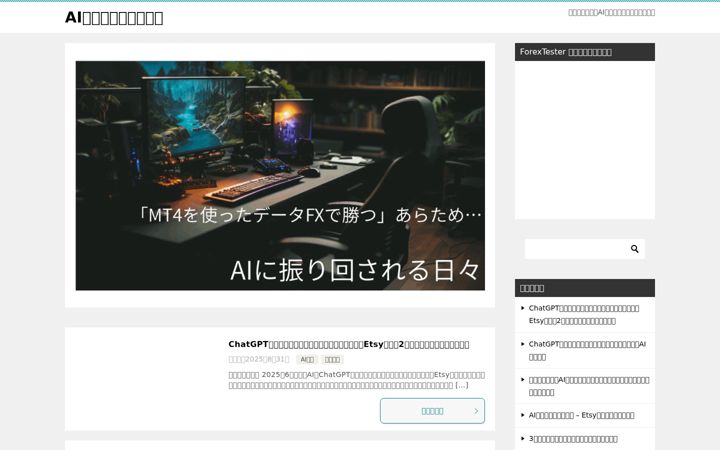Open the site title link starting with AI

coord(114,17)
